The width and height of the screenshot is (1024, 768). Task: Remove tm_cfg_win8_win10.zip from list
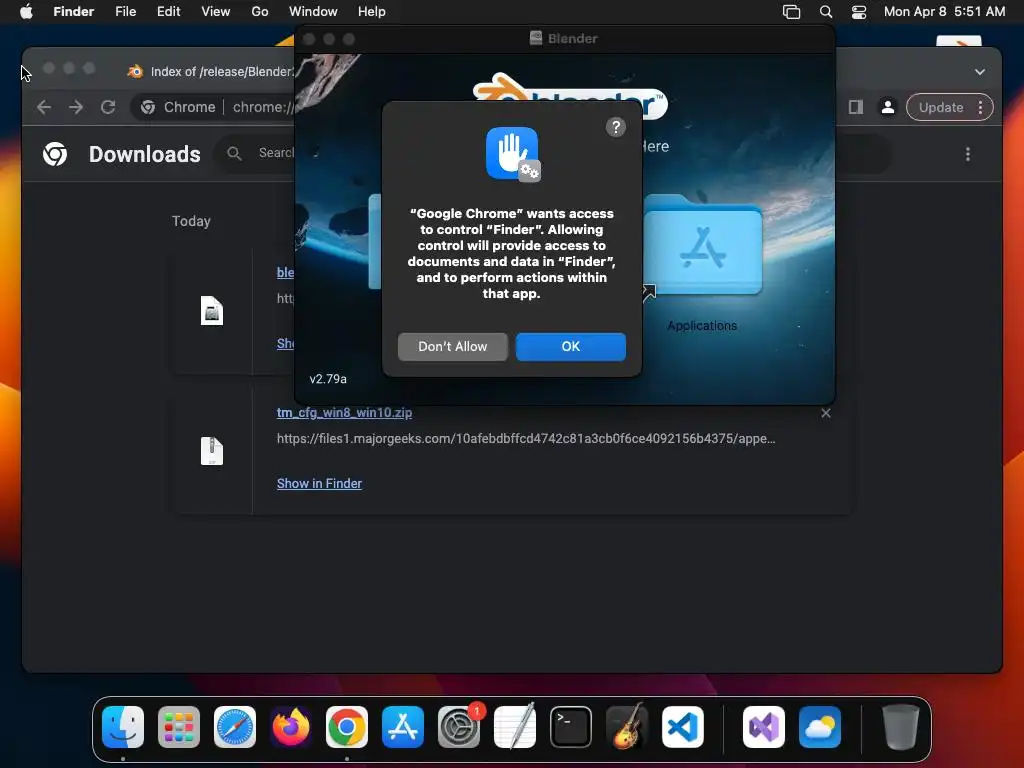[x=825, y=413]
